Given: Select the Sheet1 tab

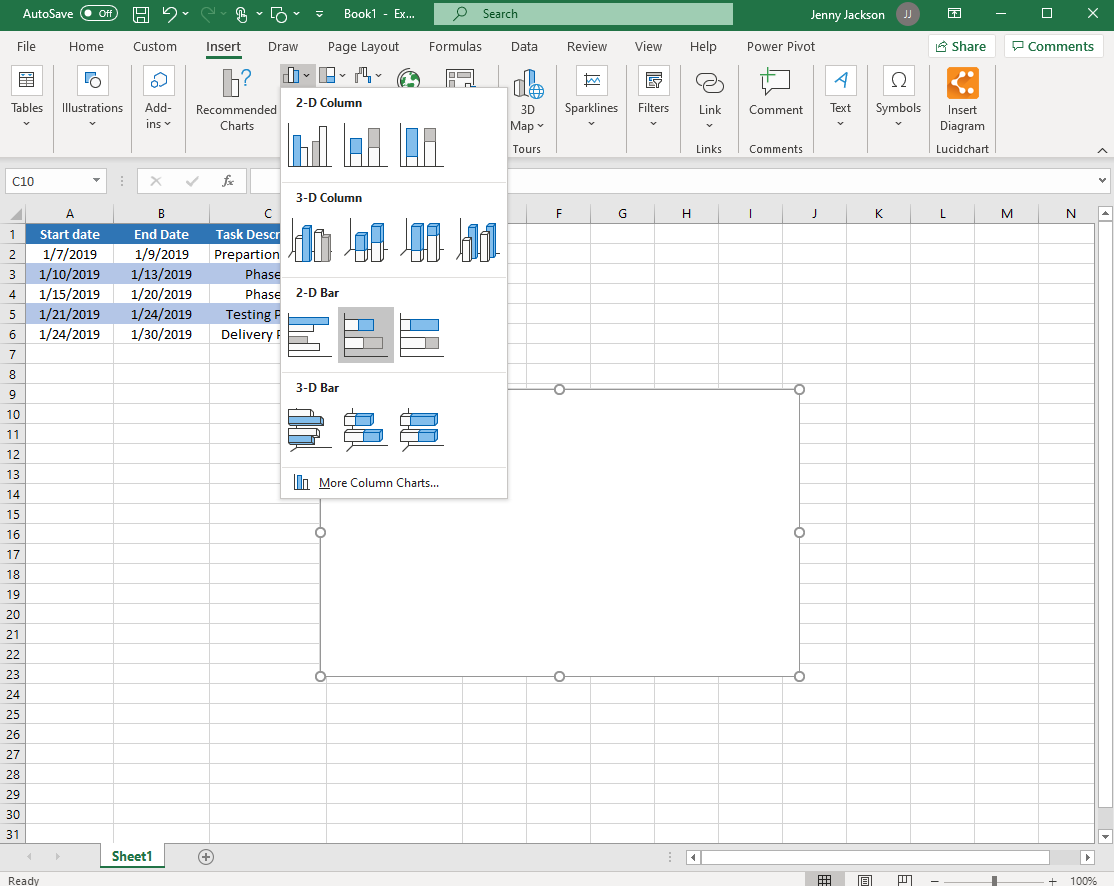Looking at the screenshot, I should pos(131,856).
